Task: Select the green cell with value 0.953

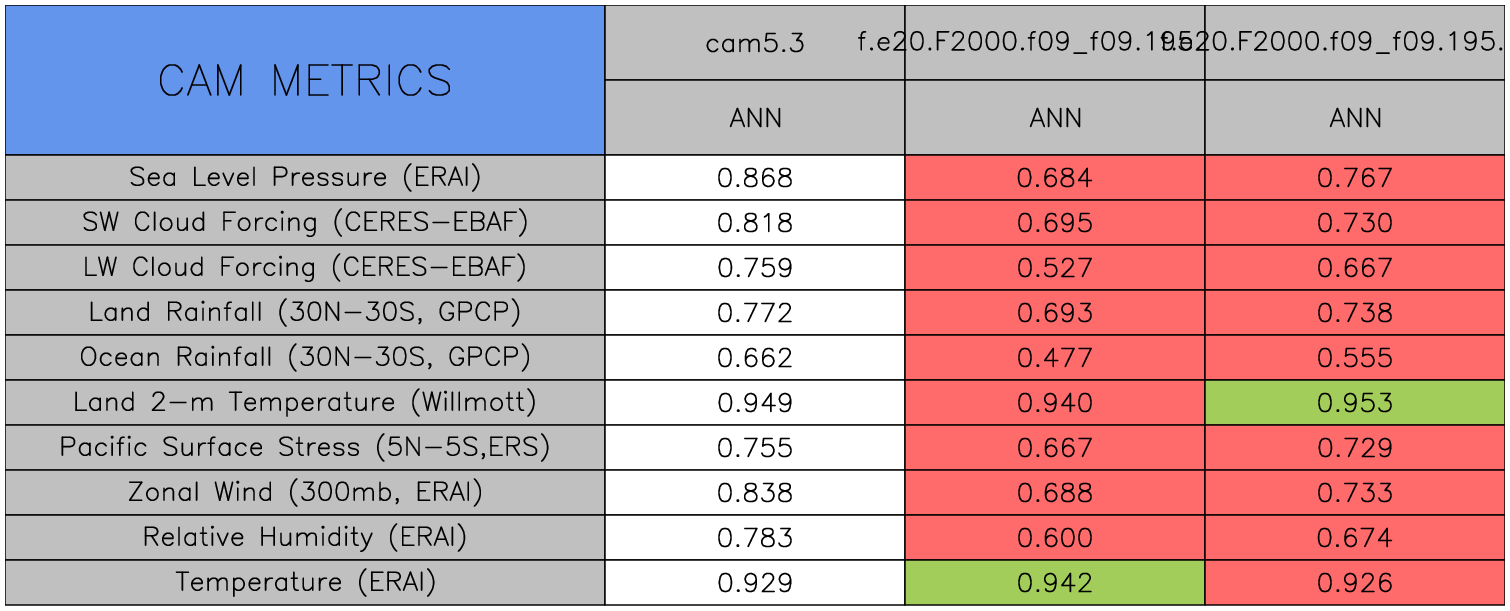Action: point(1355,403)
